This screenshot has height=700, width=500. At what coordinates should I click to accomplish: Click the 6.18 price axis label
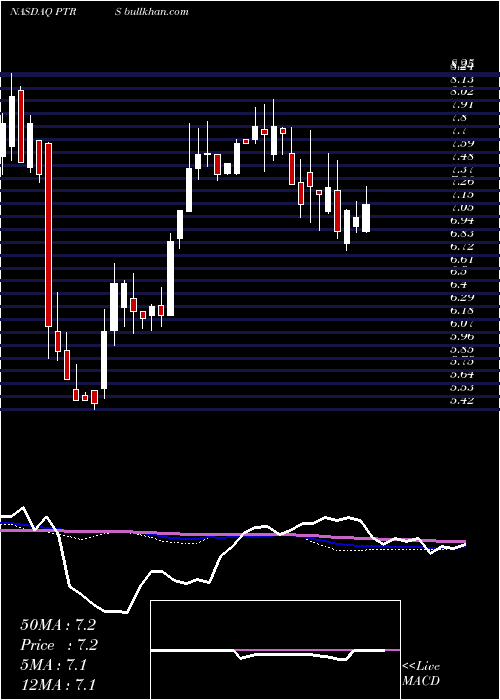462,311
